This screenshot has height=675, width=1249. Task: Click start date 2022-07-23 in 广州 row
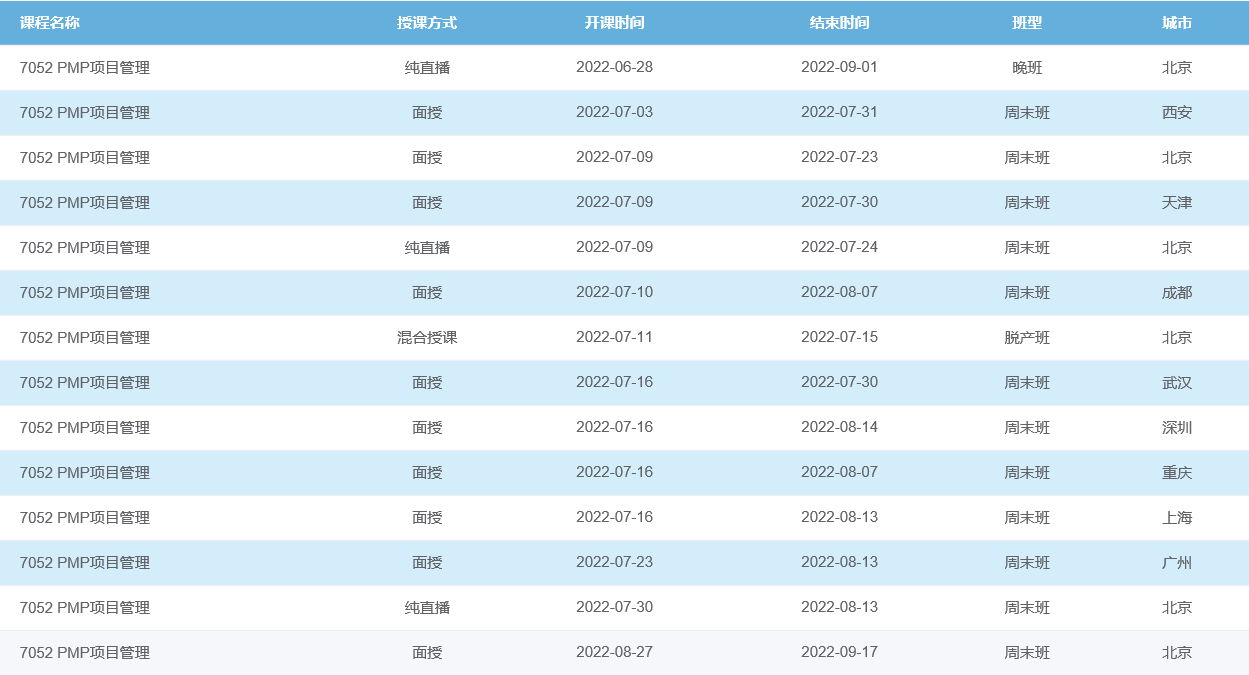tap(614, 562)
